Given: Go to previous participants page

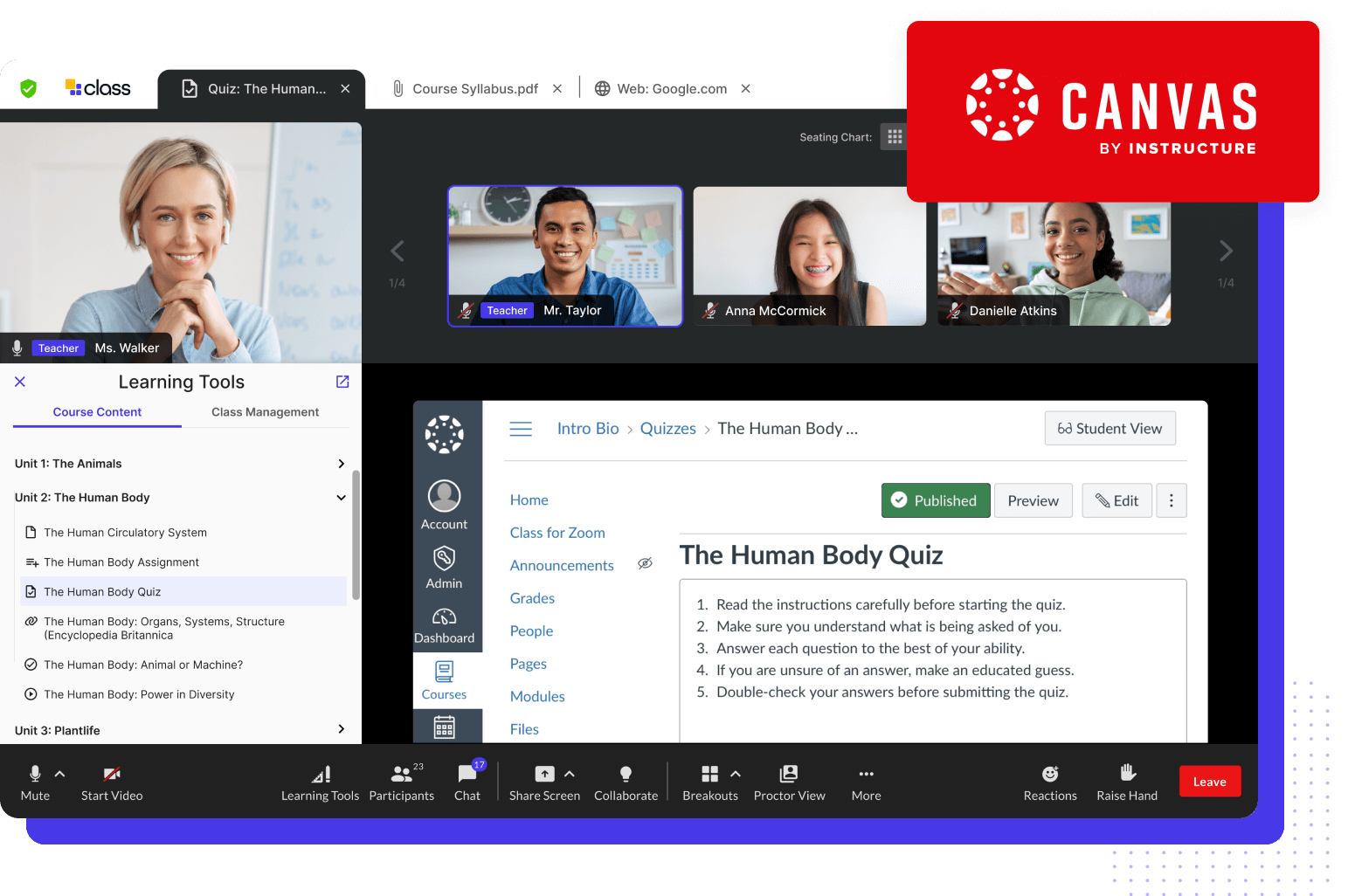Looking at the screenshot, I should pos(397,252).
